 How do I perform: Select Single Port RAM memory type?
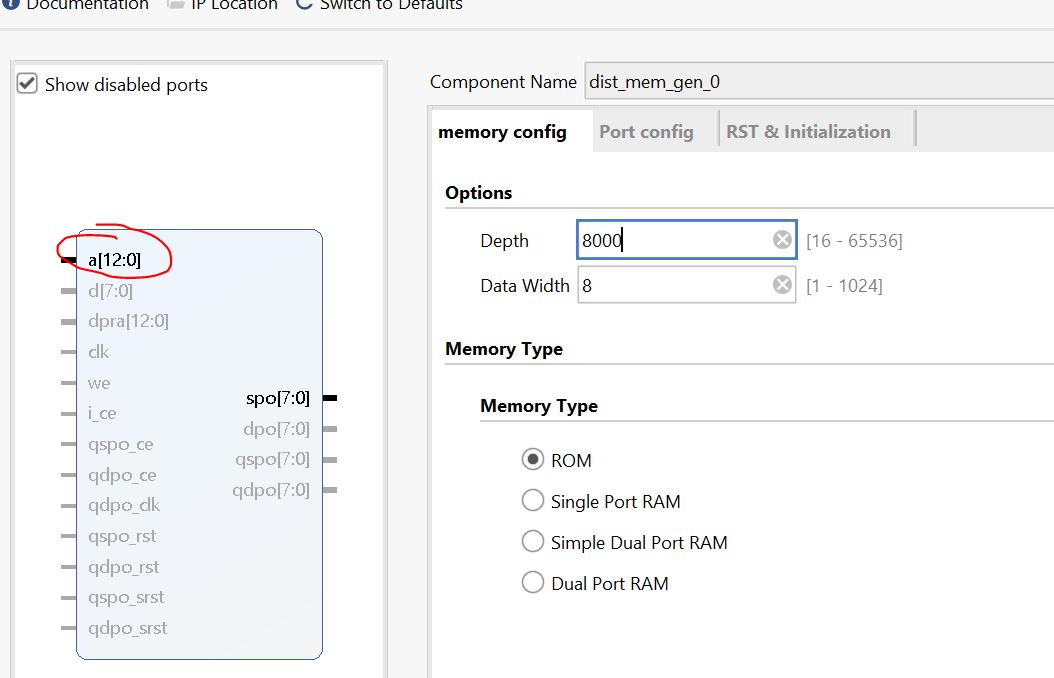tap(533, 501)
